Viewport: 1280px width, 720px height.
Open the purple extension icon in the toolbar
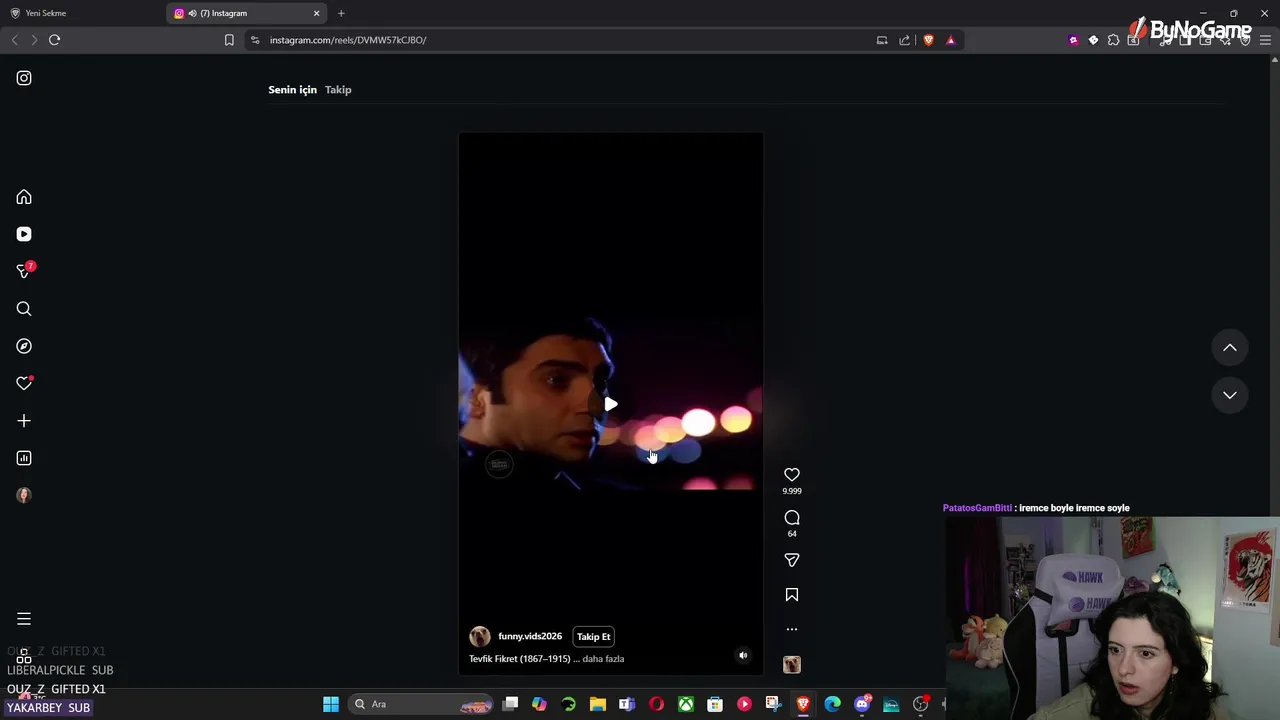[x=1074, y=40]
